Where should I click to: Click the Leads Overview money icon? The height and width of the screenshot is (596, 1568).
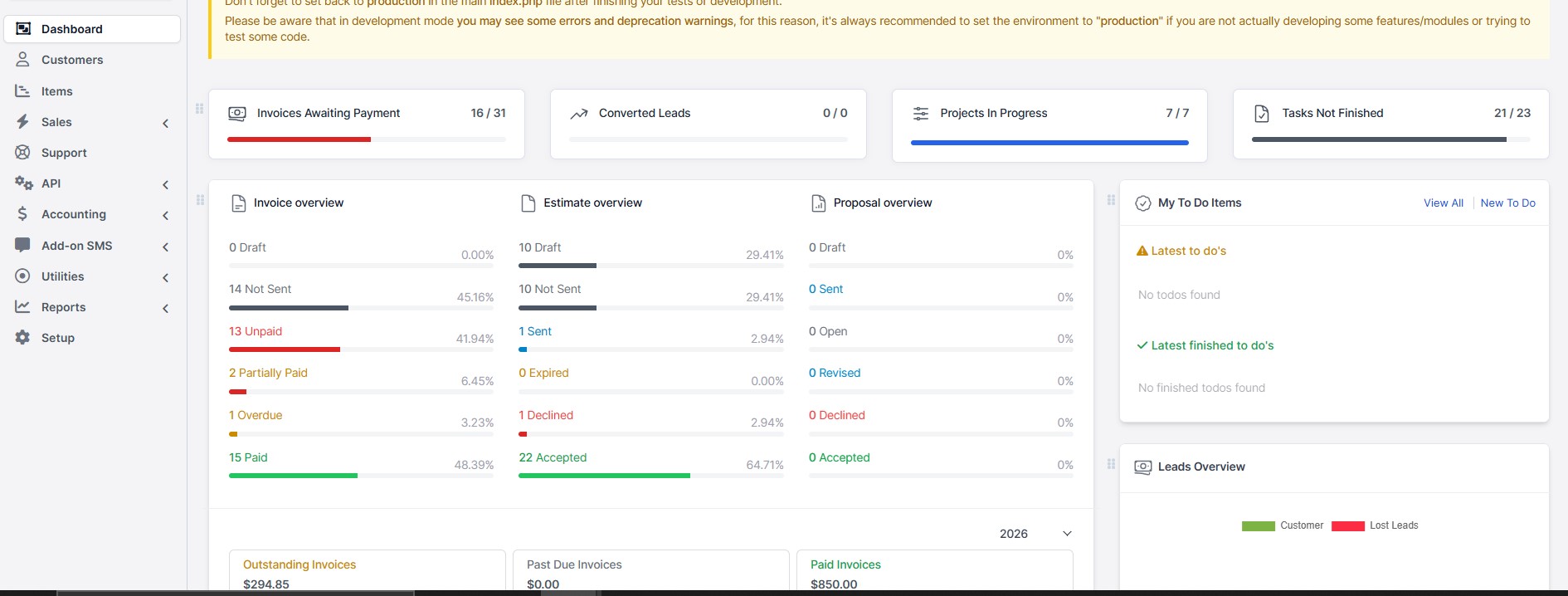[1142, 467]
